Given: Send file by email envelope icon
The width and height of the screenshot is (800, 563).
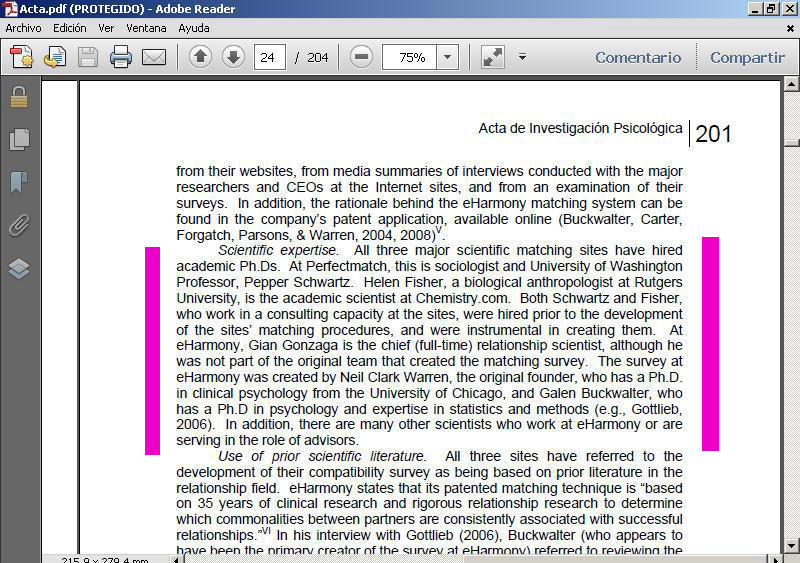Looking at the screenshot, I should pyautogui.click(x=154, y=57).
